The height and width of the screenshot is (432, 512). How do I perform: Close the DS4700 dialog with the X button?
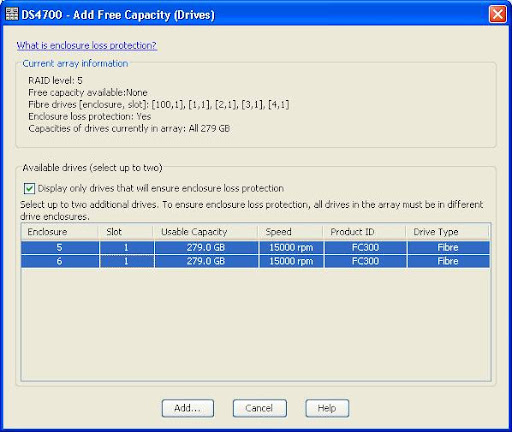tap(498, 15)
